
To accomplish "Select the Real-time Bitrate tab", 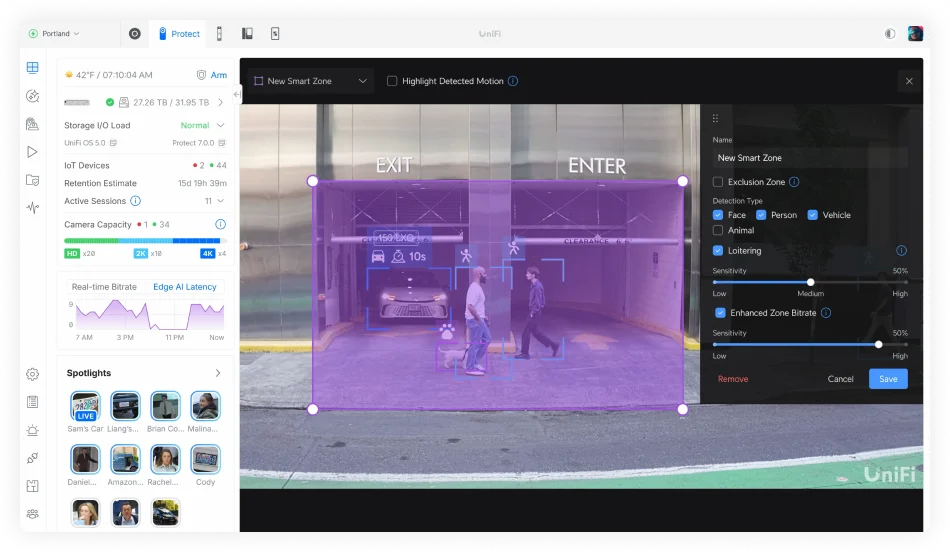I will [104, 287].
